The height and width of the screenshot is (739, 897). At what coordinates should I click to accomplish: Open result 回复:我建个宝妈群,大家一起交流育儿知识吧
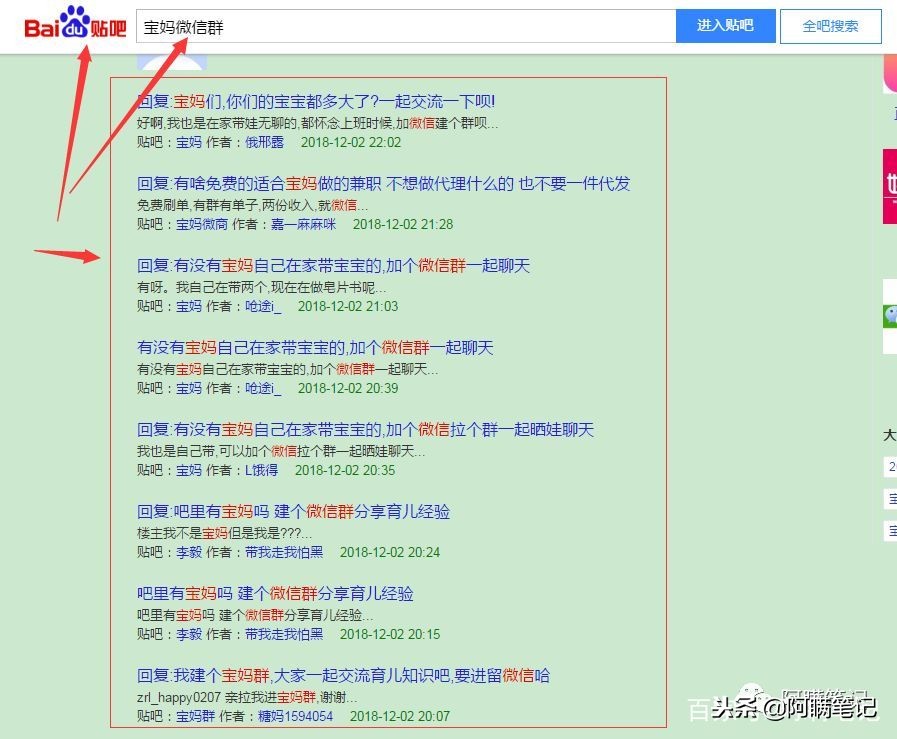coord(344,676)
